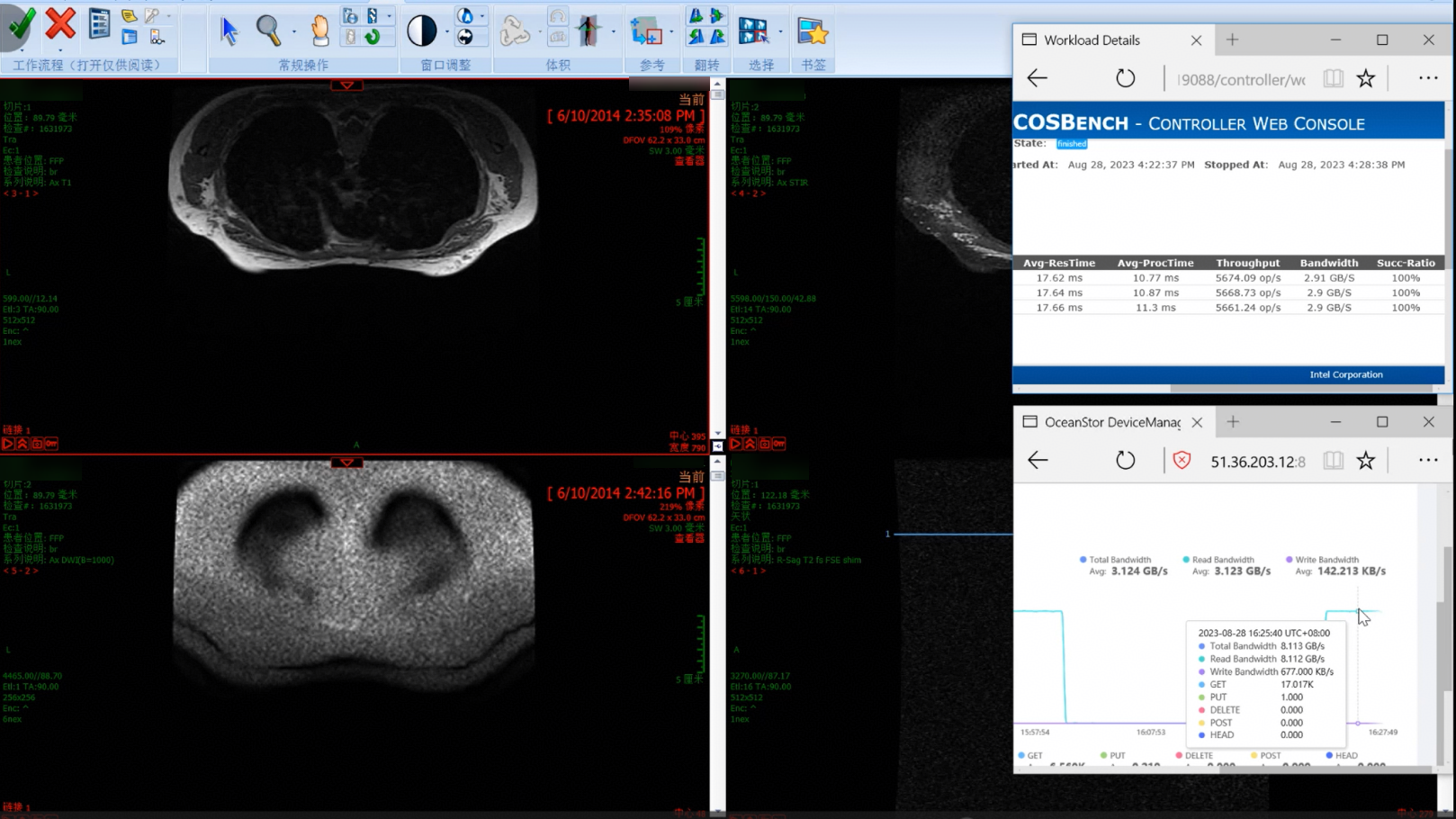1456x819 pixels.
Task: Close the OceanStor DeviceManager tab
Action: pos(1197,422)
